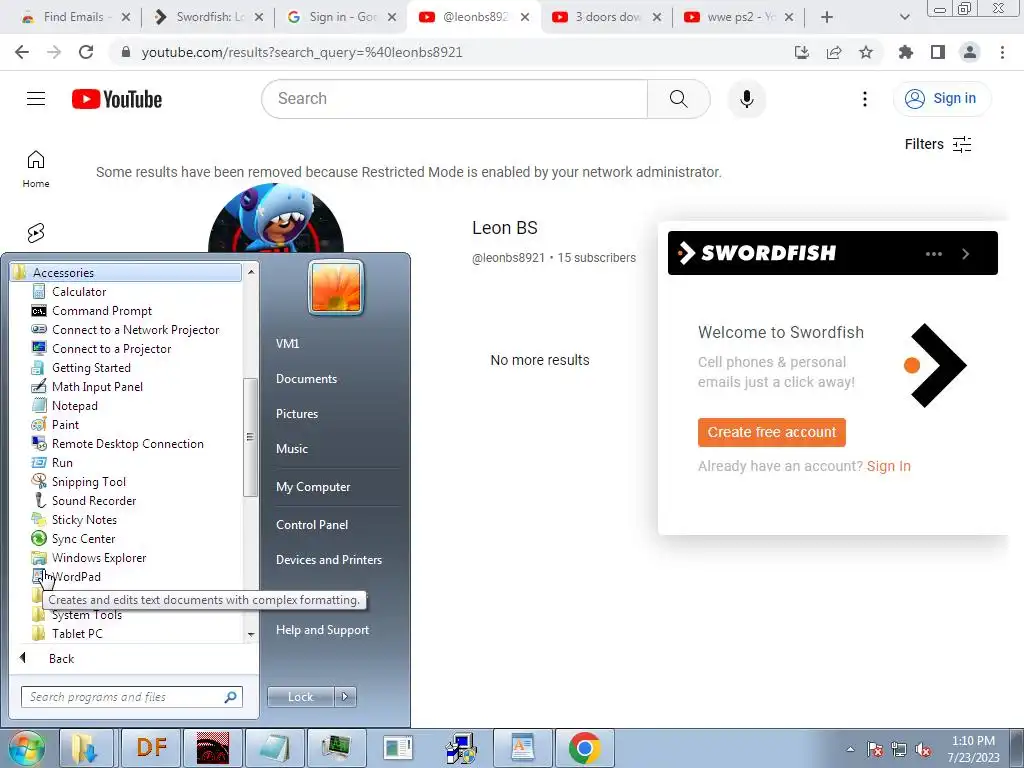The width and height of the screenshot is (1024, 768).
Task: Expand the Tablet PC folder
Action: click(76, 633)
